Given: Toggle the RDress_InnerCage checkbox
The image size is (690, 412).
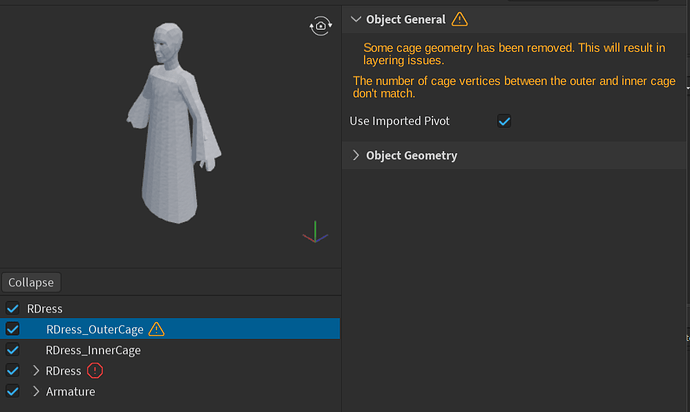Looking at the screenshot, I should coord(12,350).
